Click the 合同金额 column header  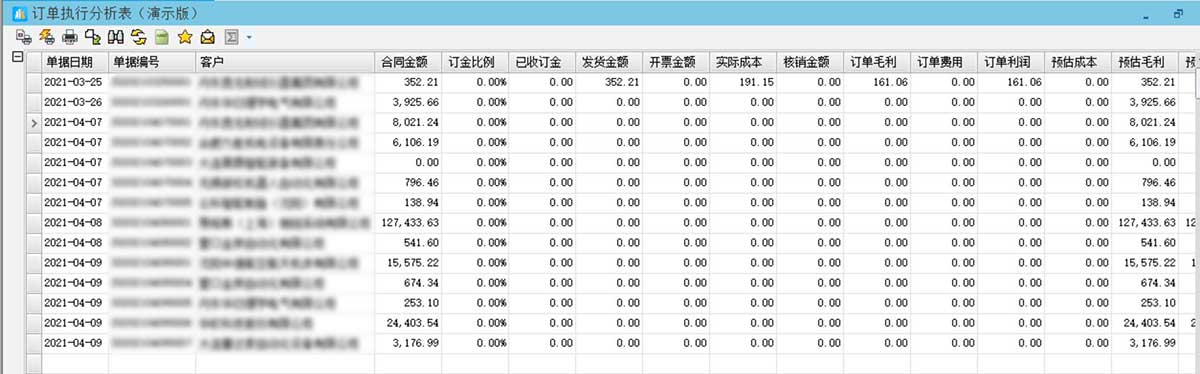(x=408, y=61)
